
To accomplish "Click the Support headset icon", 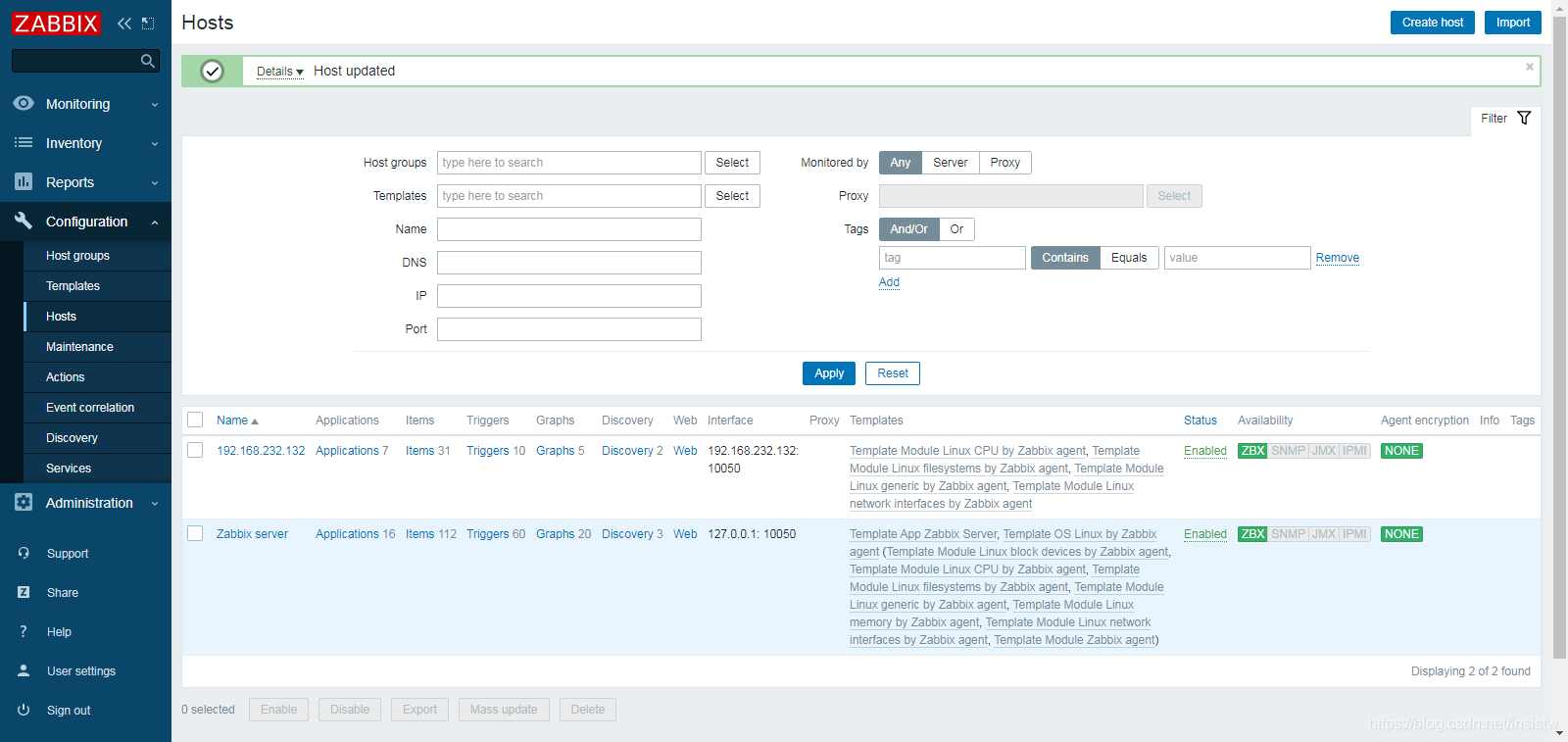I will [24, 553].
